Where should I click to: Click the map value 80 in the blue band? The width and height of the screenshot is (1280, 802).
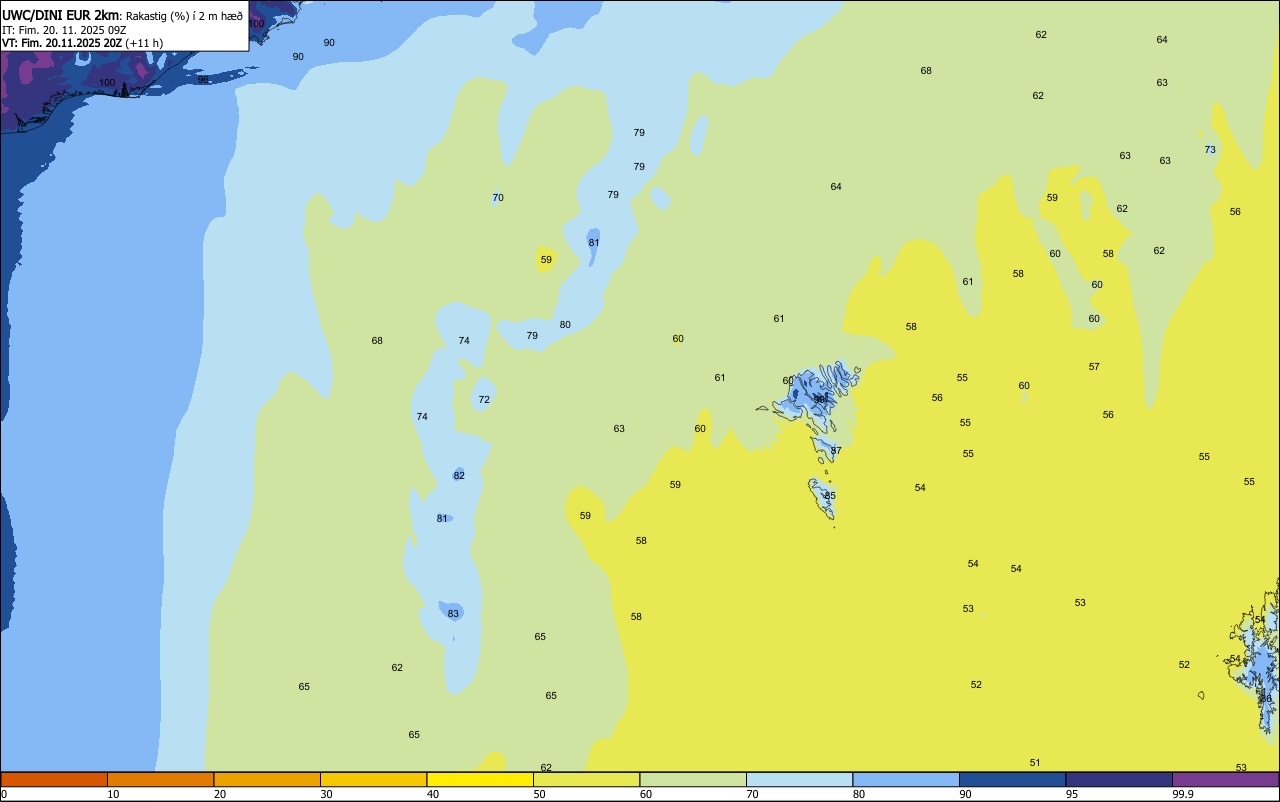point(565,324)
